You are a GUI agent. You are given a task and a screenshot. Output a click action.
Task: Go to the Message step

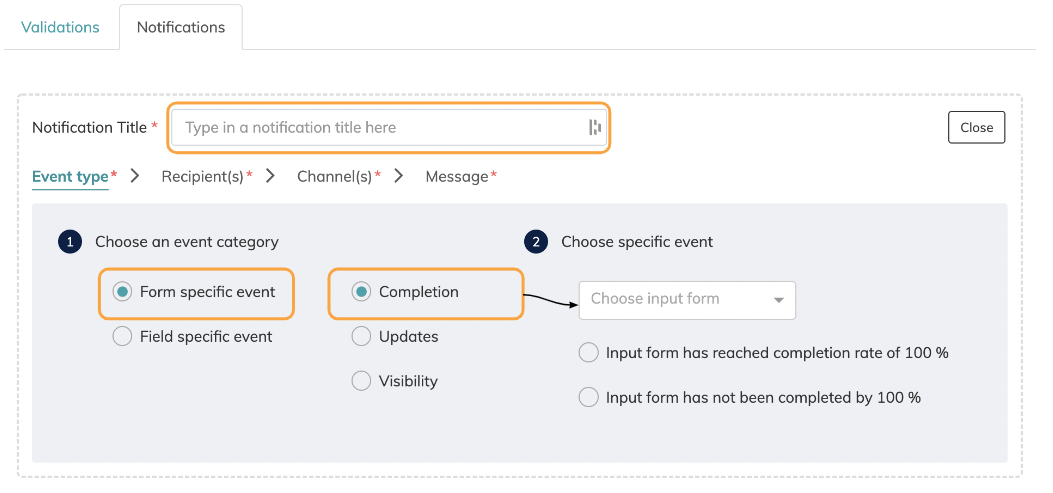(x=457, y=177)
